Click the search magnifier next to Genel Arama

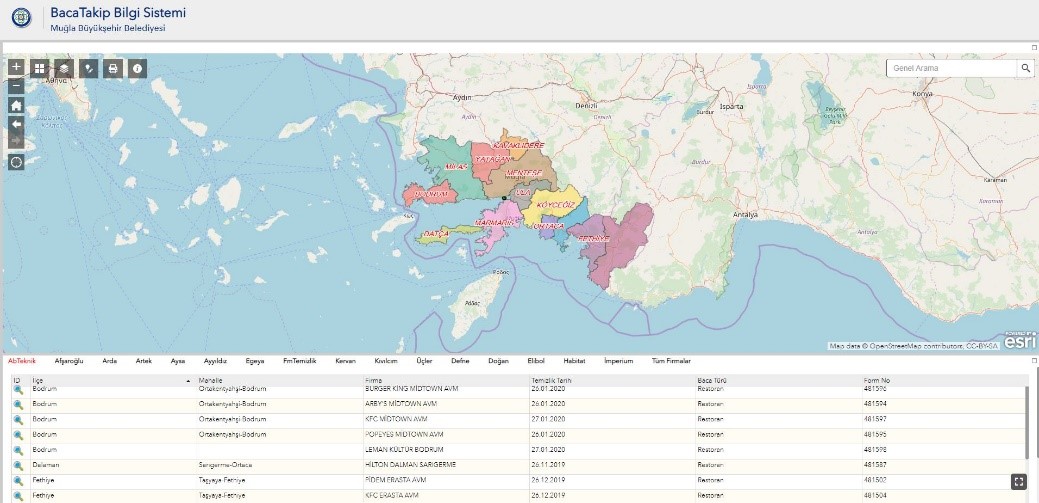point(1026,68)
